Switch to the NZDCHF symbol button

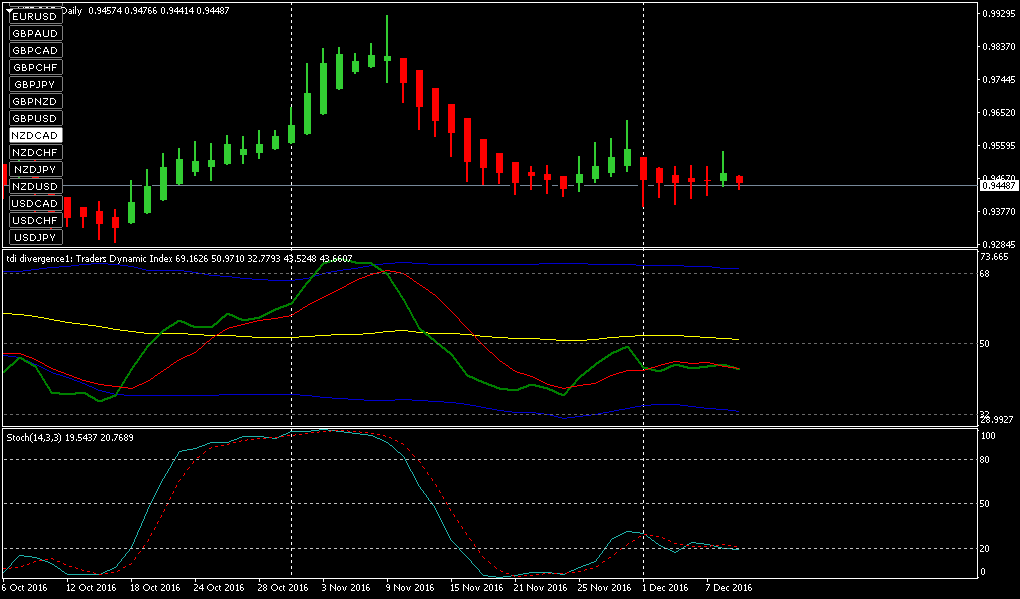pos(36,152)
